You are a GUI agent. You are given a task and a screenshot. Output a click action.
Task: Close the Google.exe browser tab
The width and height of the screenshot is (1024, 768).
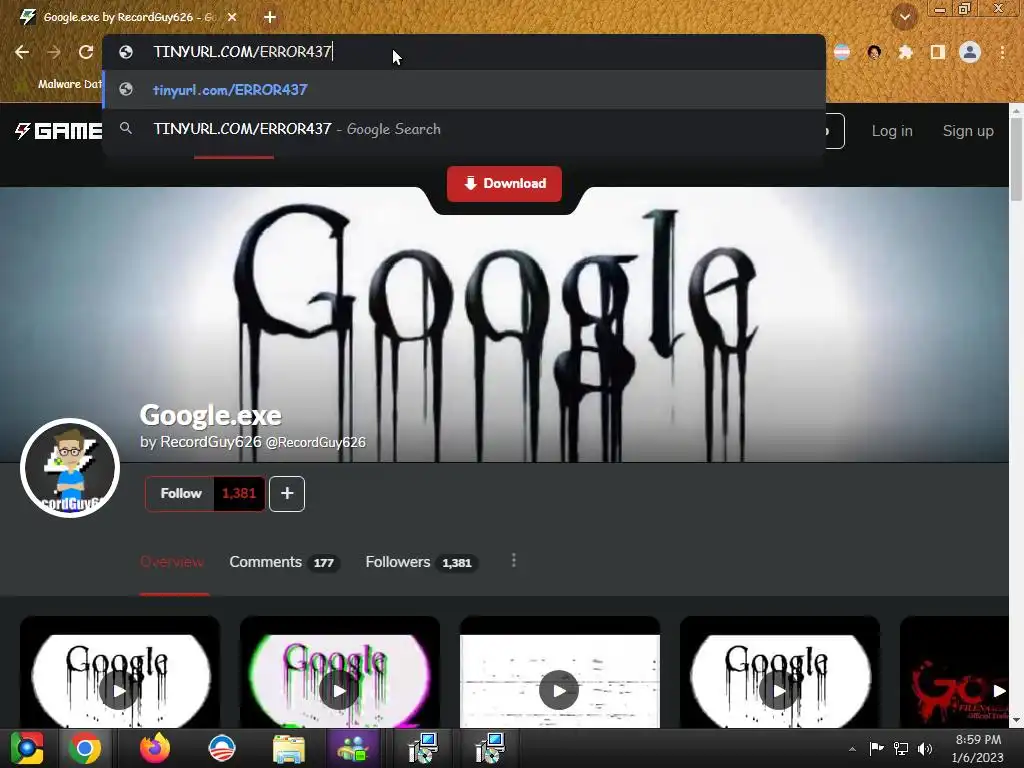pyautogui.click(x=232, y=17)
